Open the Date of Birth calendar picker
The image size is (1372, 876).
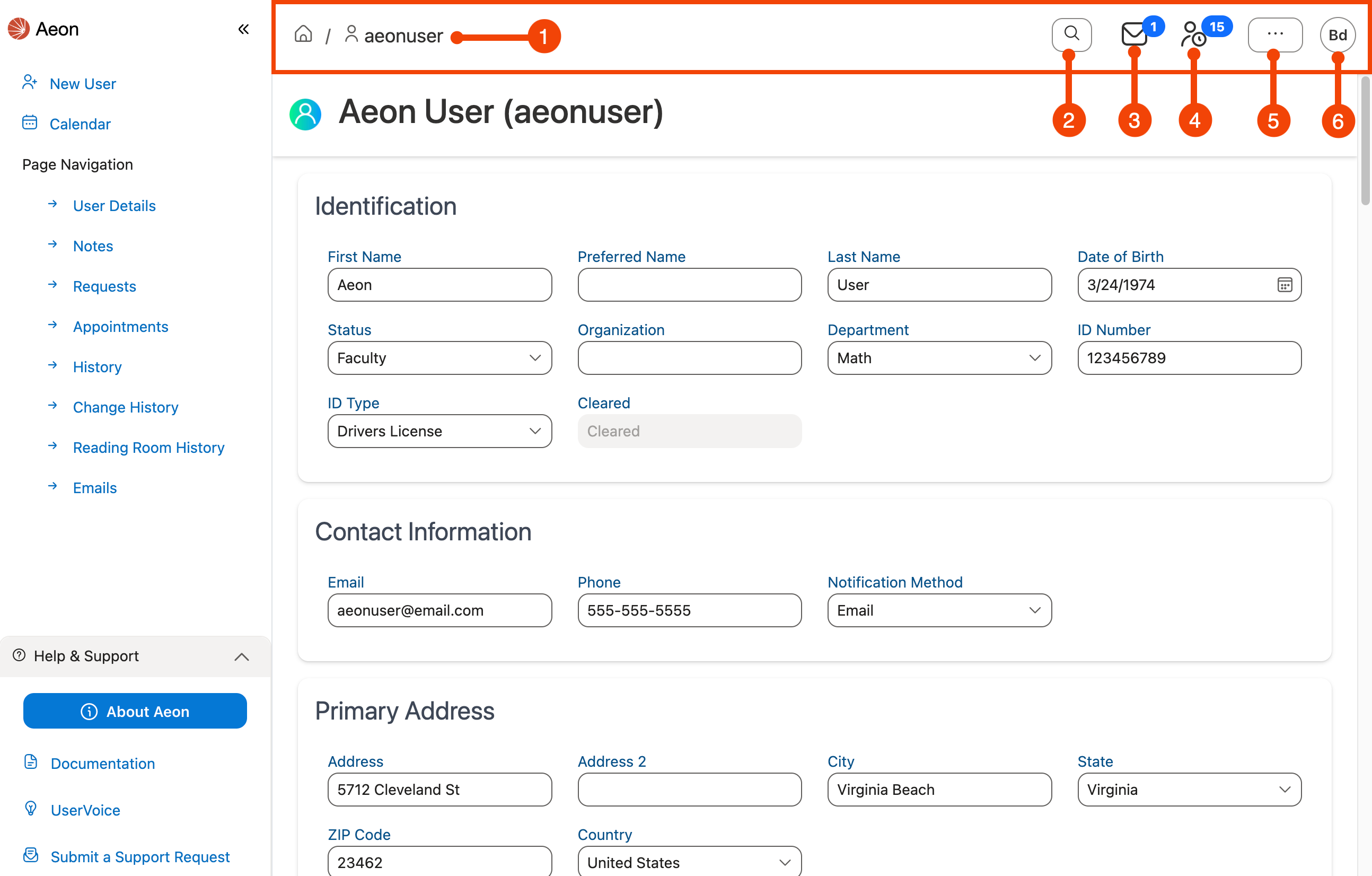click(1284, 285)
